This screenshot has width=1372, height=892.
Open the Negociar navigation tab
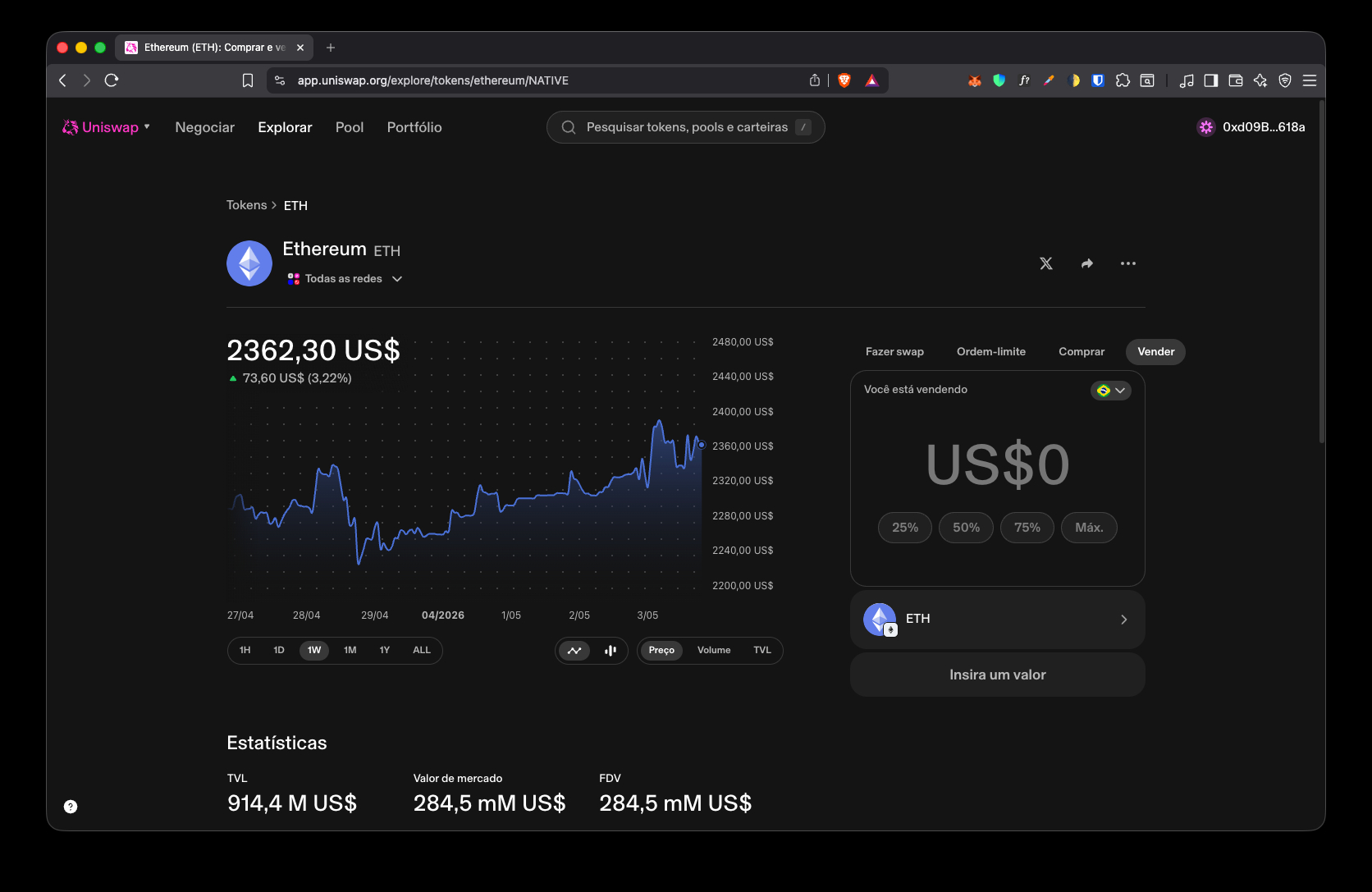[204, 127]
